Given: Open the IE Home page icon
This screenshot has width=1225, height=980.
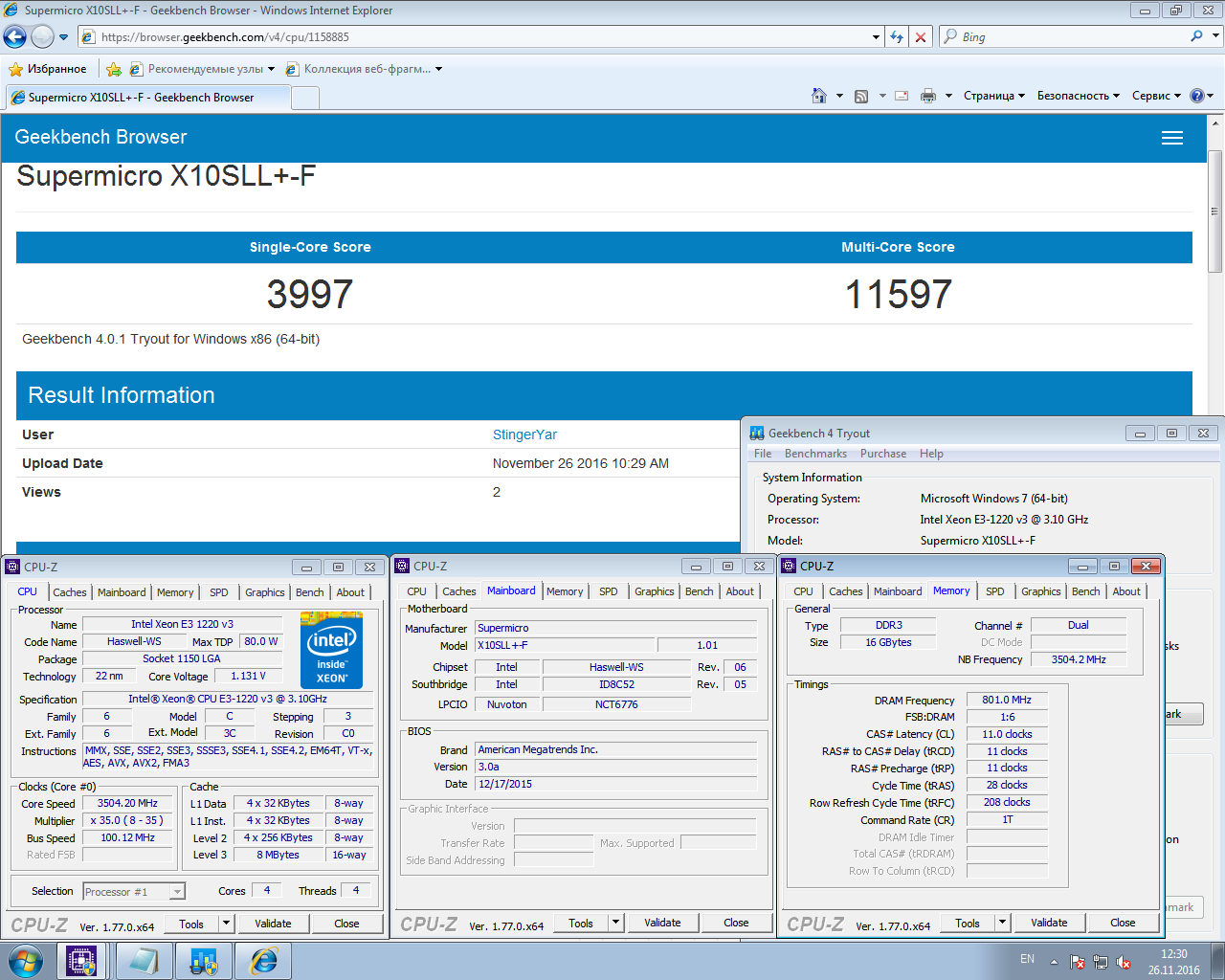Looking at the screenshot, I should click(818, 96).
